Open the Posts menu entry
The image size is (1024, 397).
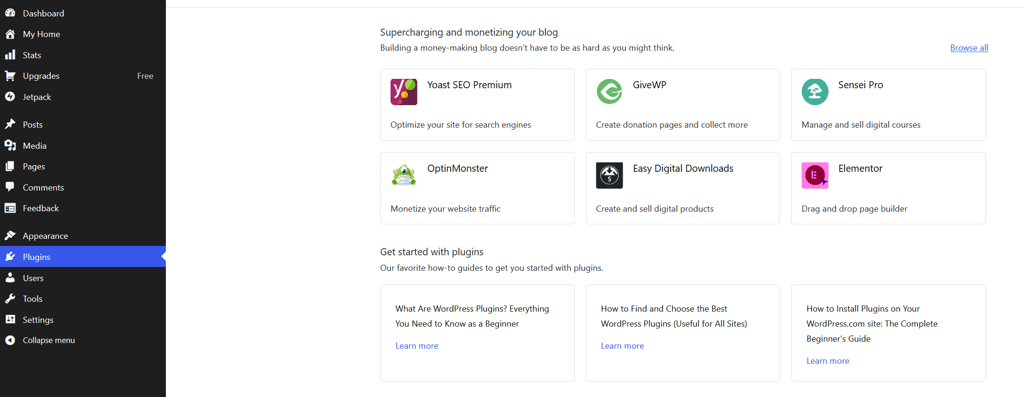tap(33, 125)
